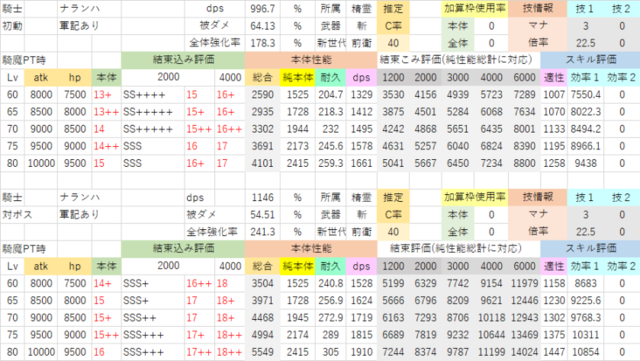Click the dps value 1146
Viewport: 640px width, 361px height.
[x=262, y=198]
